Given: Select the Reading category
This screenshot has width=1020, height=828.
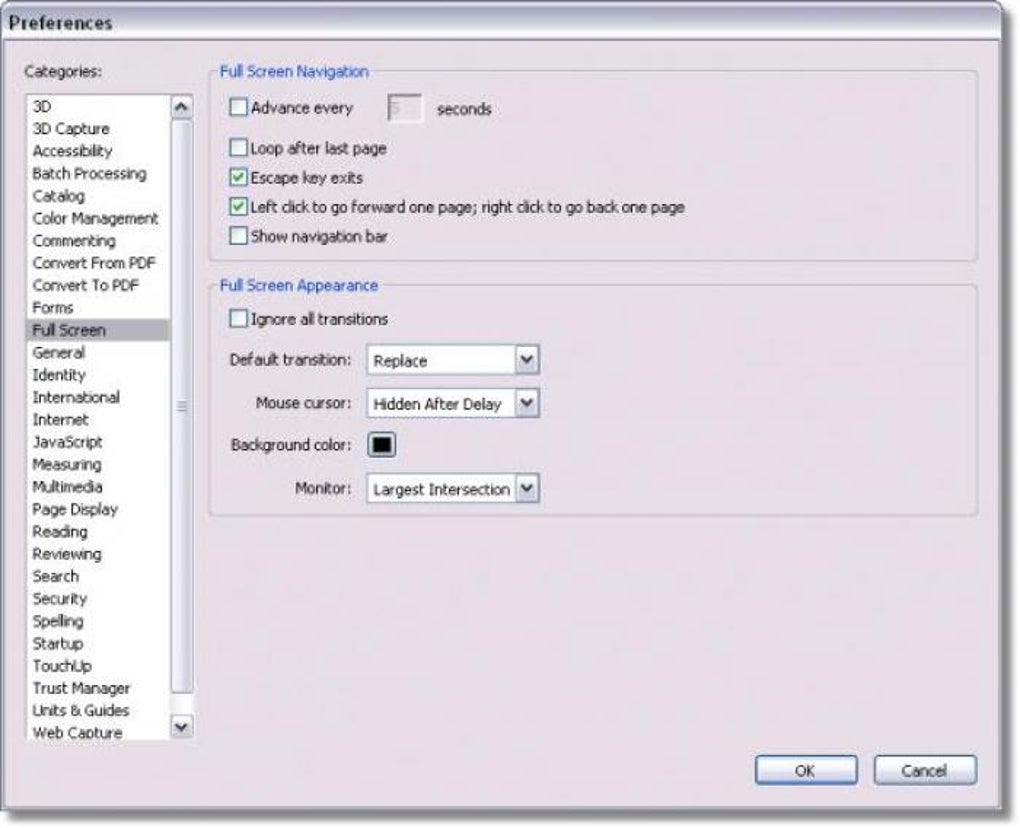Looking at the screenshot, I should click(98, 532).
